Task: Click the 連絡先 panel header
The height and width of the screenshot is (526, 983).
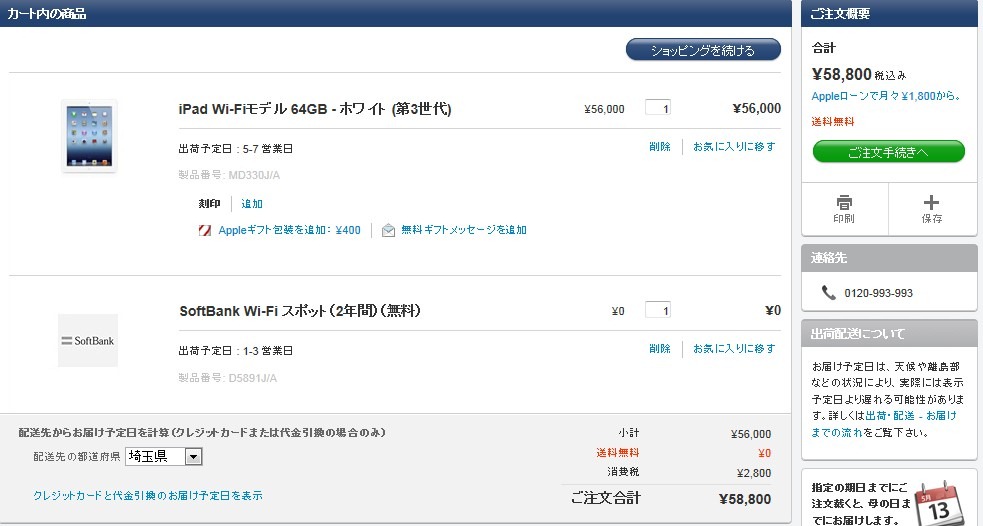Action: click(889, 258)
